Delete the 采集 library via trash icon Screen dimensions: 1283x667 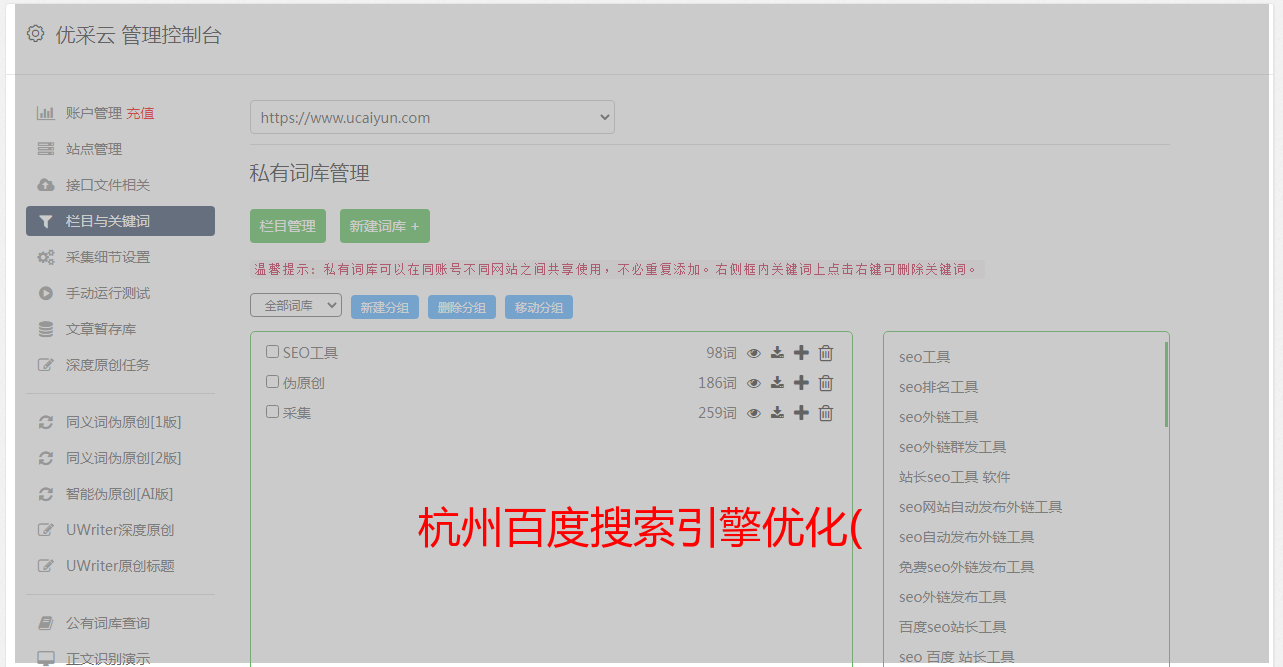(826, 413)
